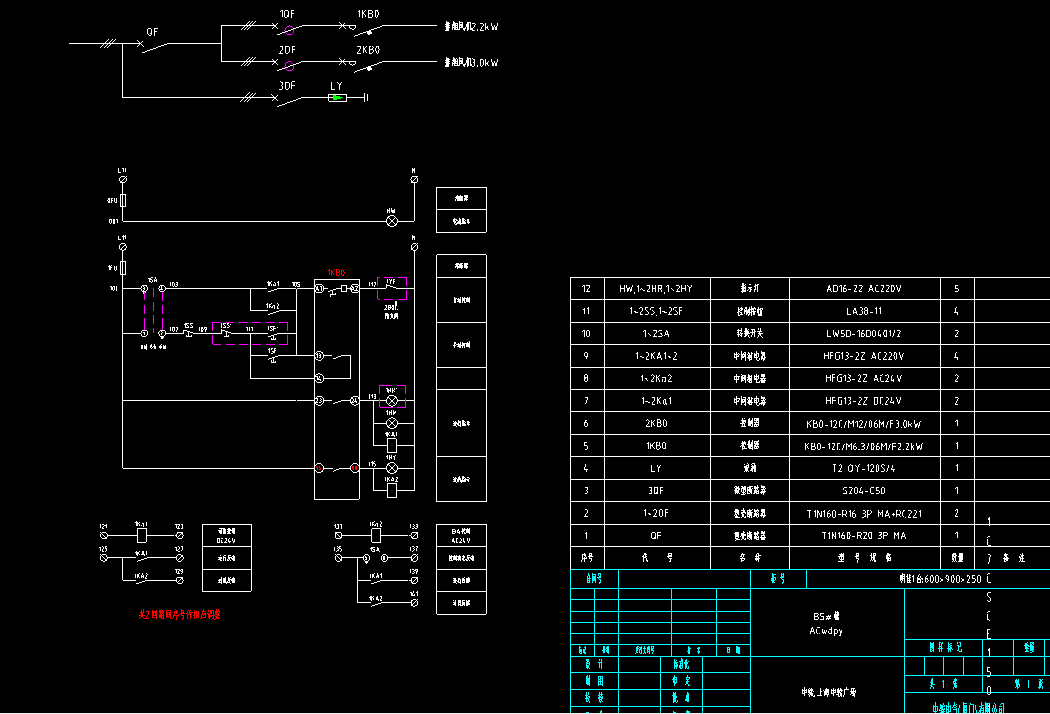Select the T1N160-R20 3P MA cell
This screenshot has height=714, width=1050.
(x=864, y=535)
